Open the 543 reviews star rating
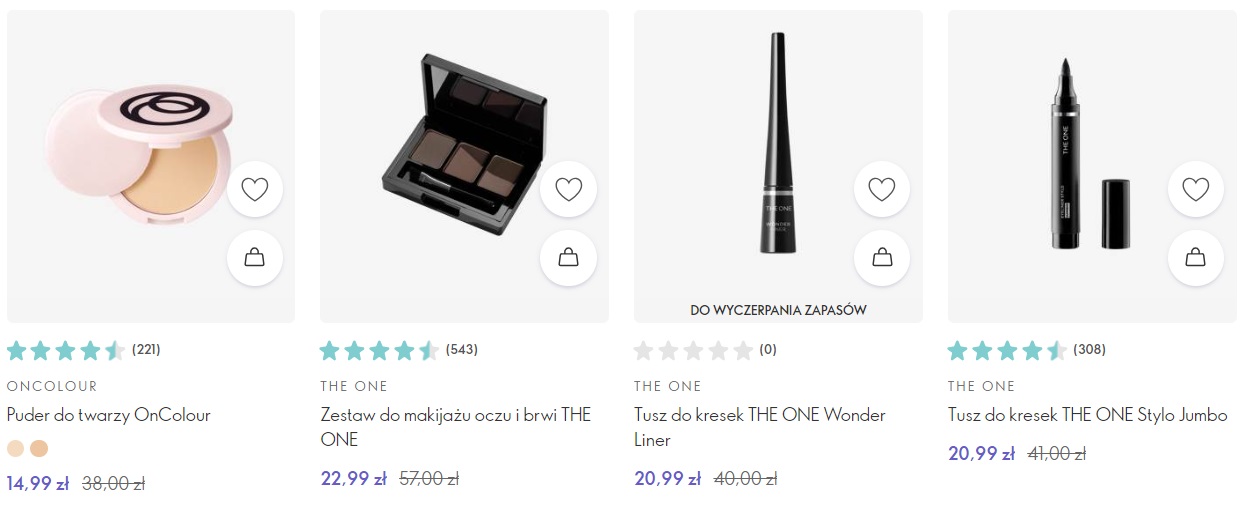The image size is (1249, 512). [x=399, y=350]
